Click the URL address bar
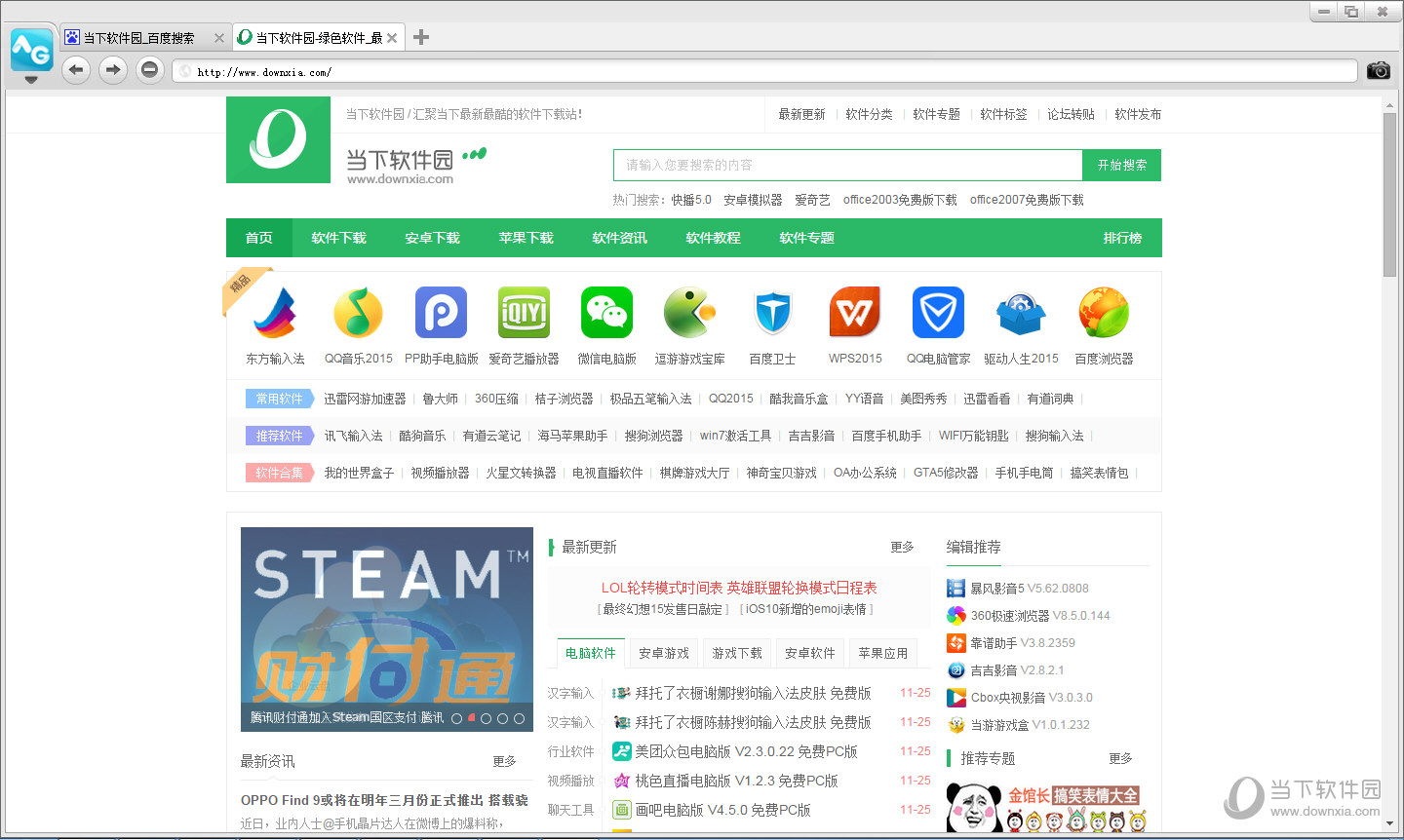This screenshot has height=840, width=1404. click(x=765, y=71)
